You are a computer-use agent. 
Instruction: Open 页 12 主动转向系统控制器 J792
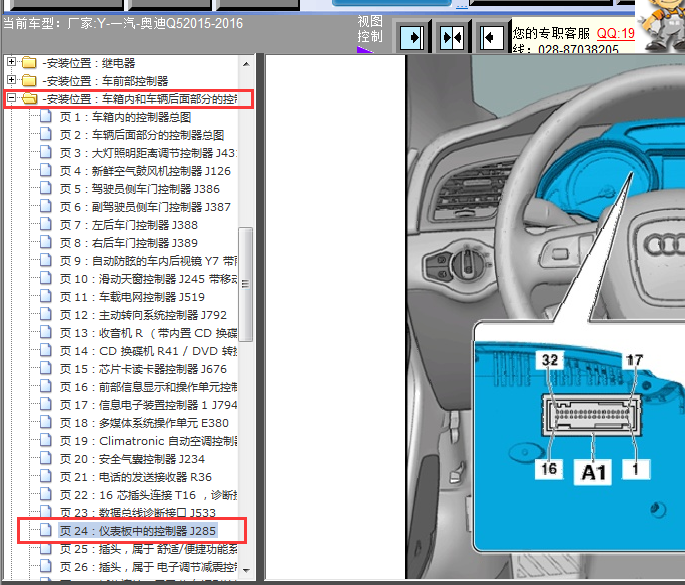coord(143,315)
